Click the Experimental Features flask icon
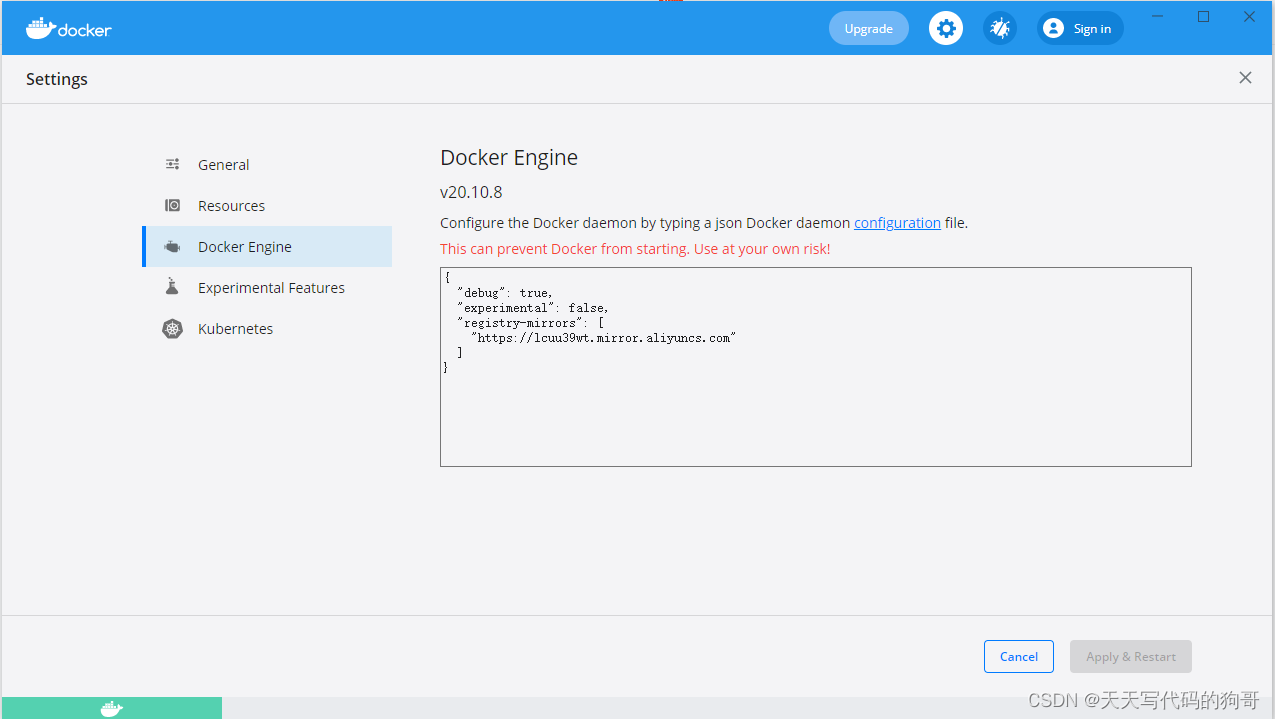1275x719 pixels. tap(172, 287)
